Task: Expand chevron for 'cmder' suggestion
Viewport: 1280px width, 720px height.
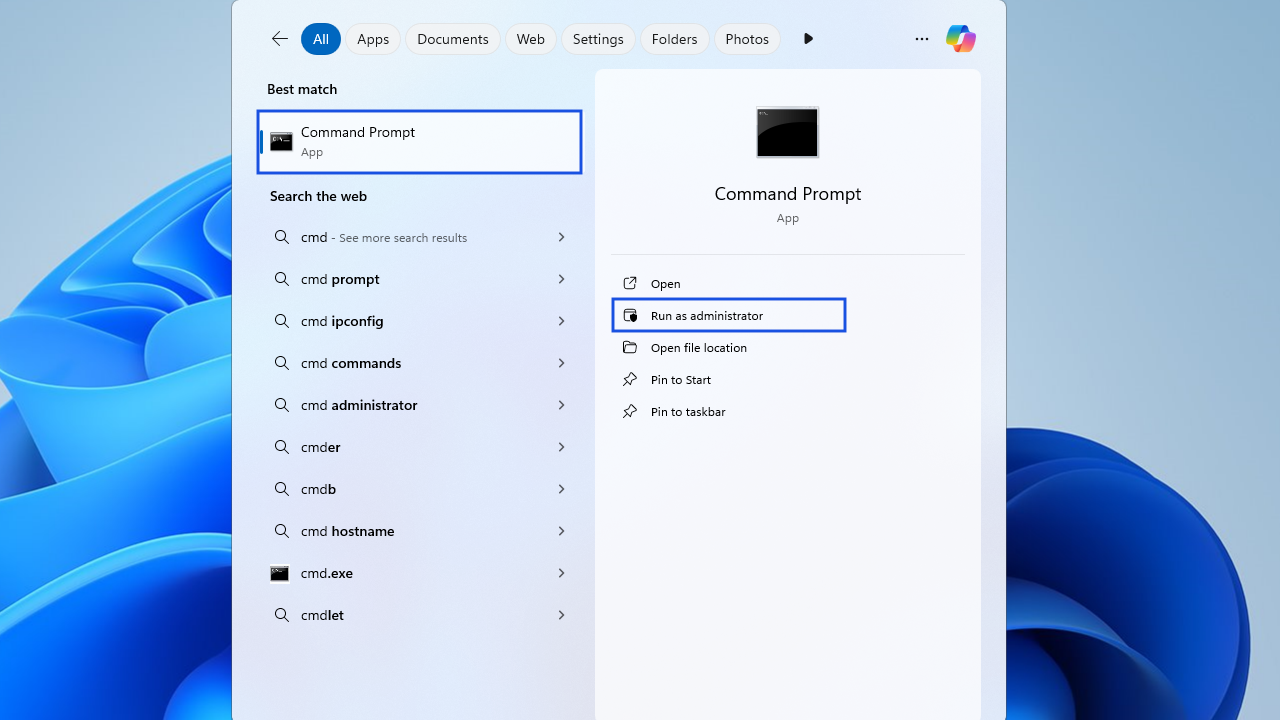Action: (x=561, y=447)
